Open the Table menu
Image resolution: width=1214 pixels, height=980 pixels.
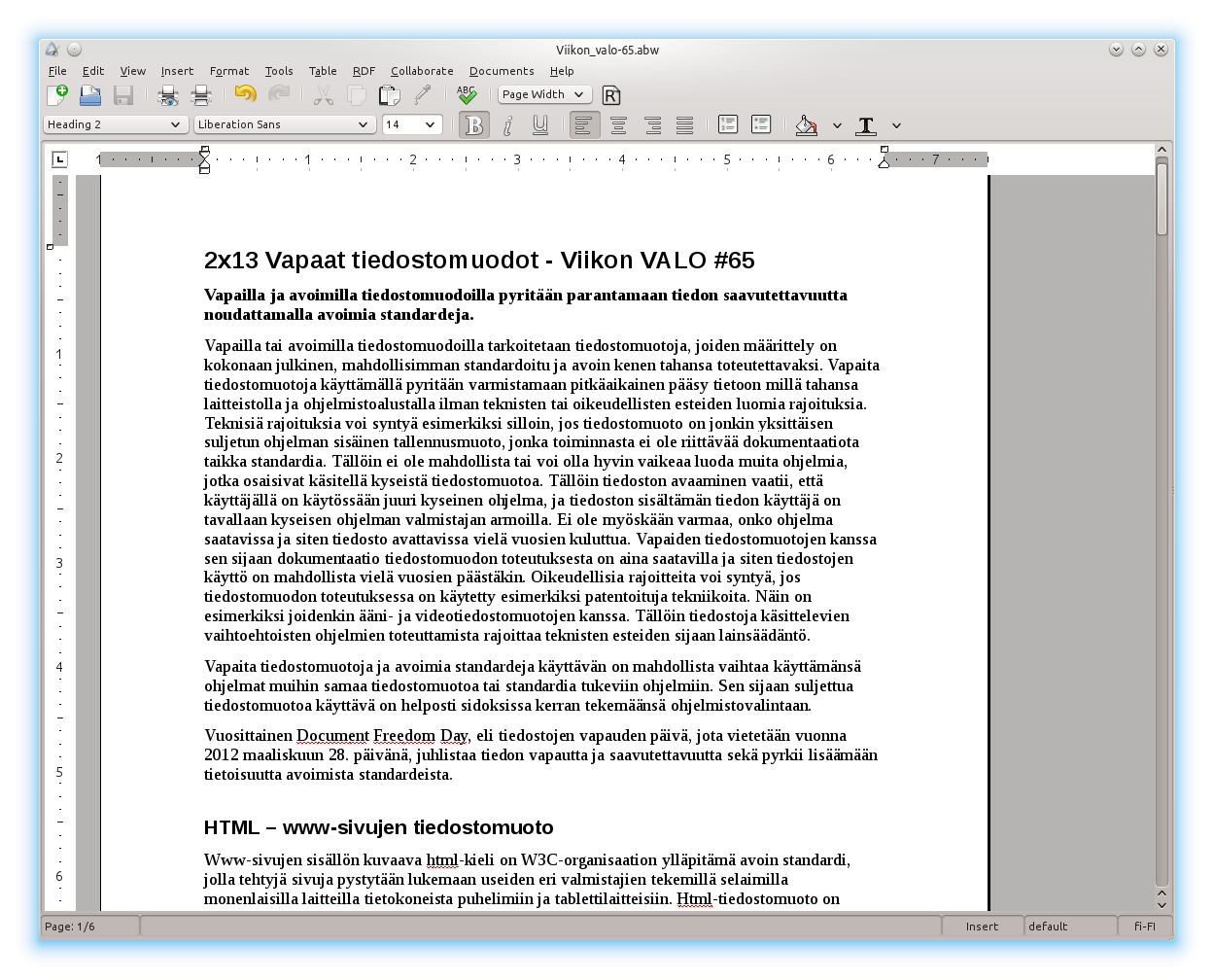pyautogui.click(x=323, y=71)
